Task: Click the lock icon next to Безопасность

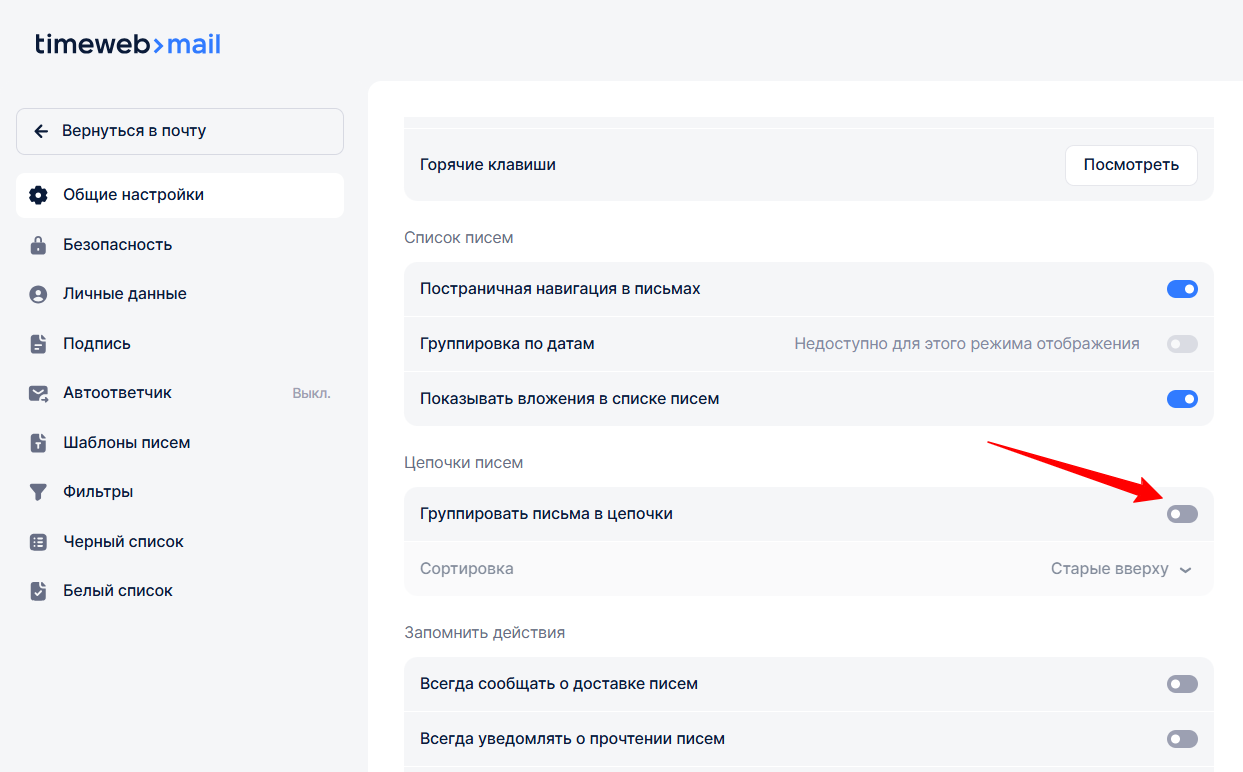Action: [x=38, y=245]
